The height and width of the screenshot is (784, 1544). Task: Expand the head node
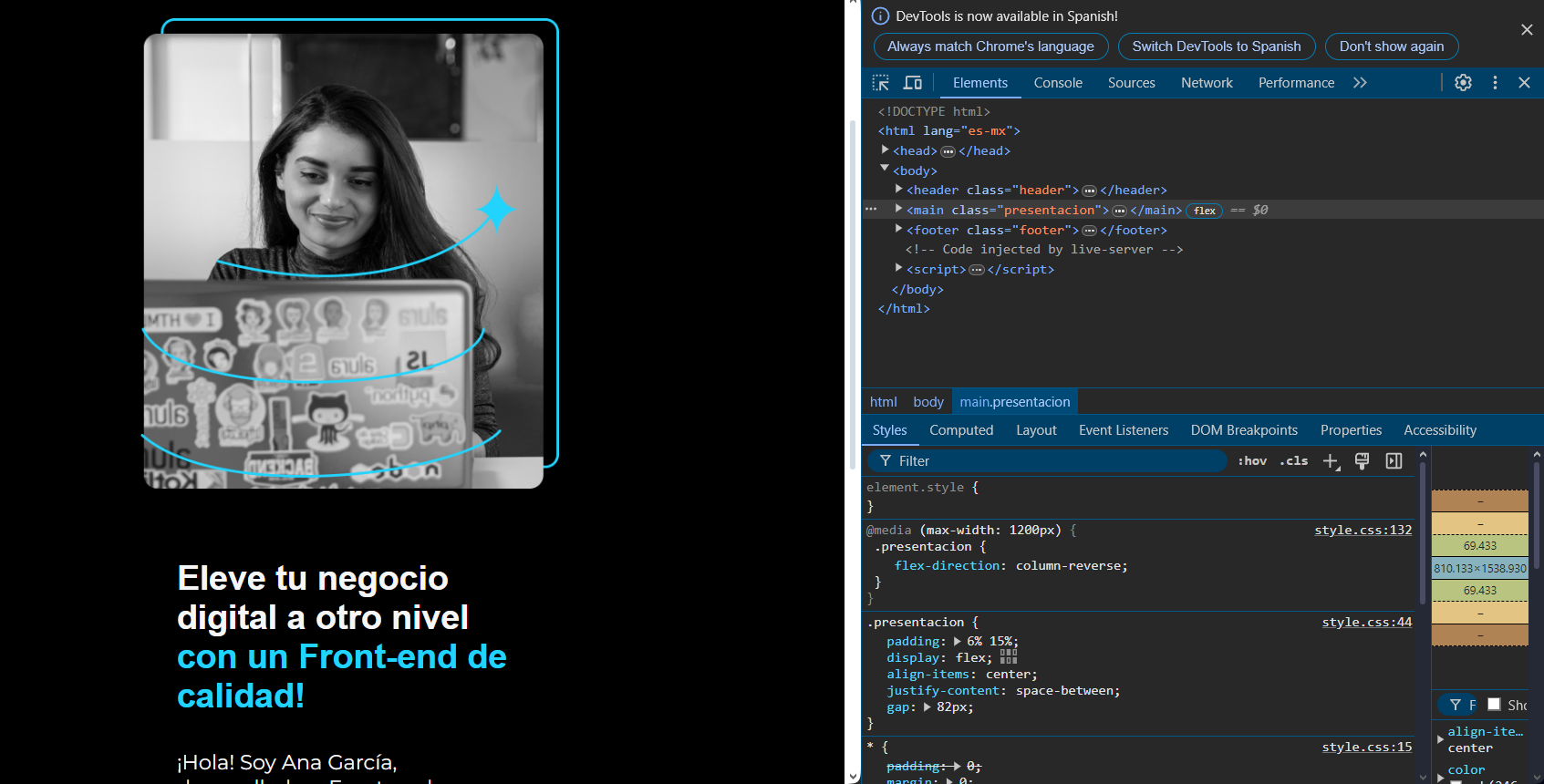(885, 150)
